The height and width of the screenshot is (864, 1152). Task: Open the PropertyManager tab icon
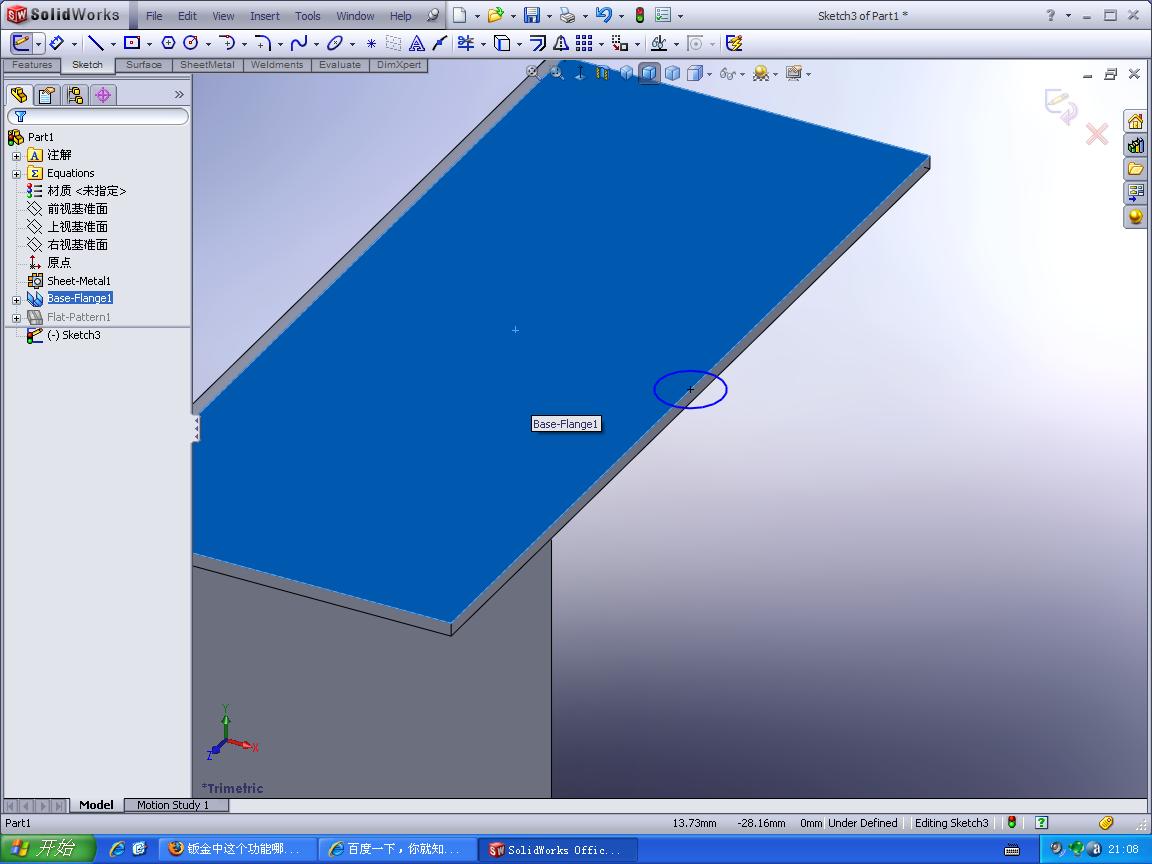click(x=47, y=95)
